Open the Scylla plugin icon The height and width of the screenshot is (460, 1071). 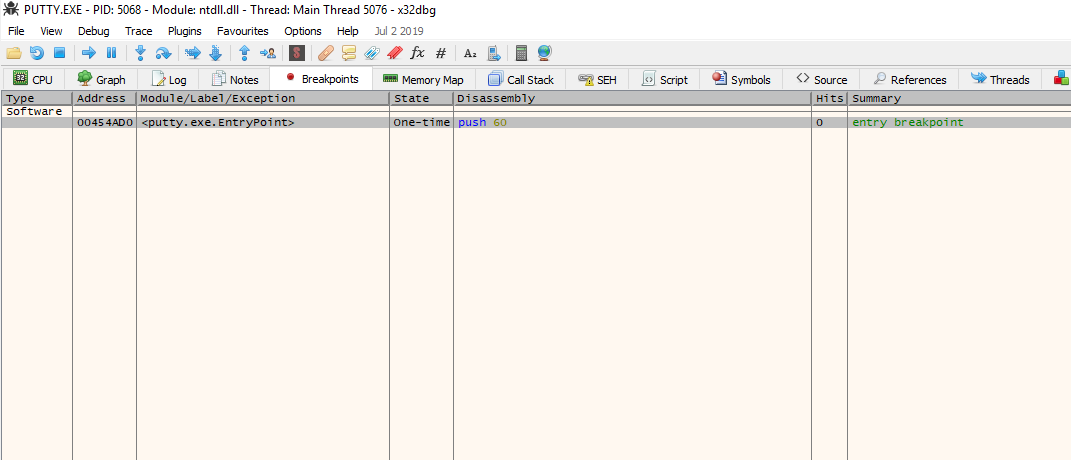click(x=296, y=53)
